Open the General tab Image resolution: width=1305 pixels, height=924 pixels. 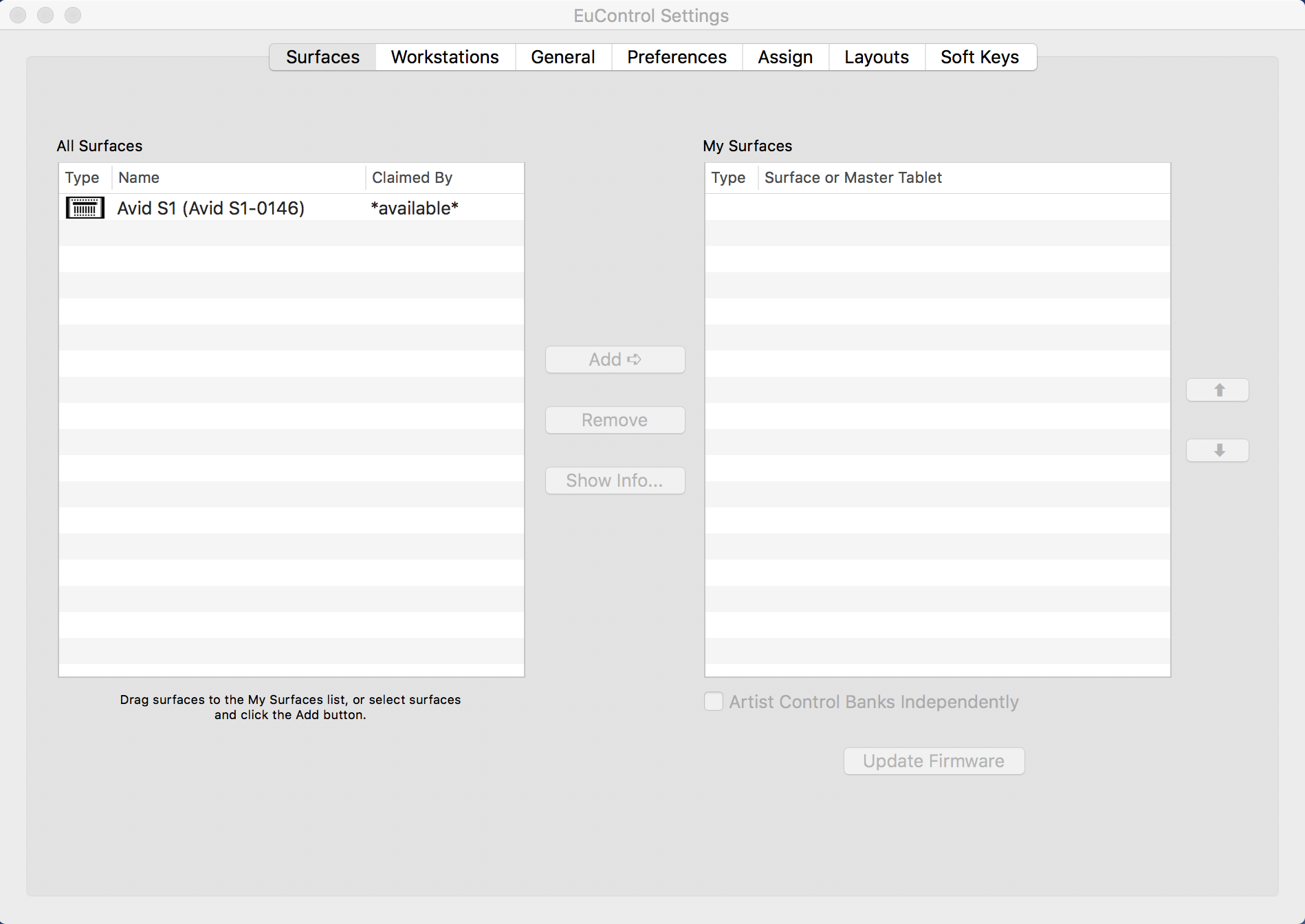pyautogui.click(x=563, y=57)
